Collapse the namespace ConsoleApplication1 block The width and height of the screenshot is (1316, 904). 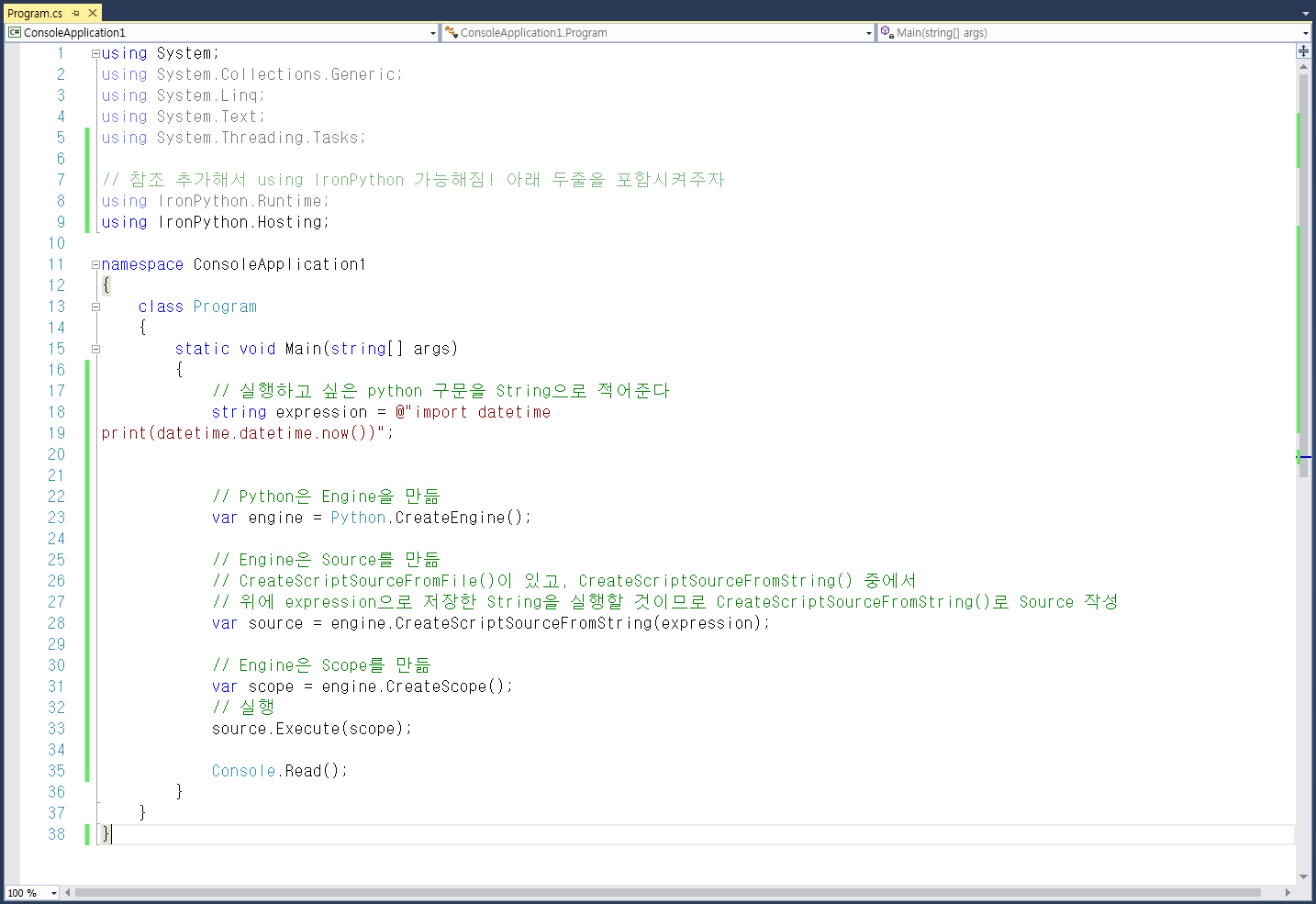pos(95,264)
